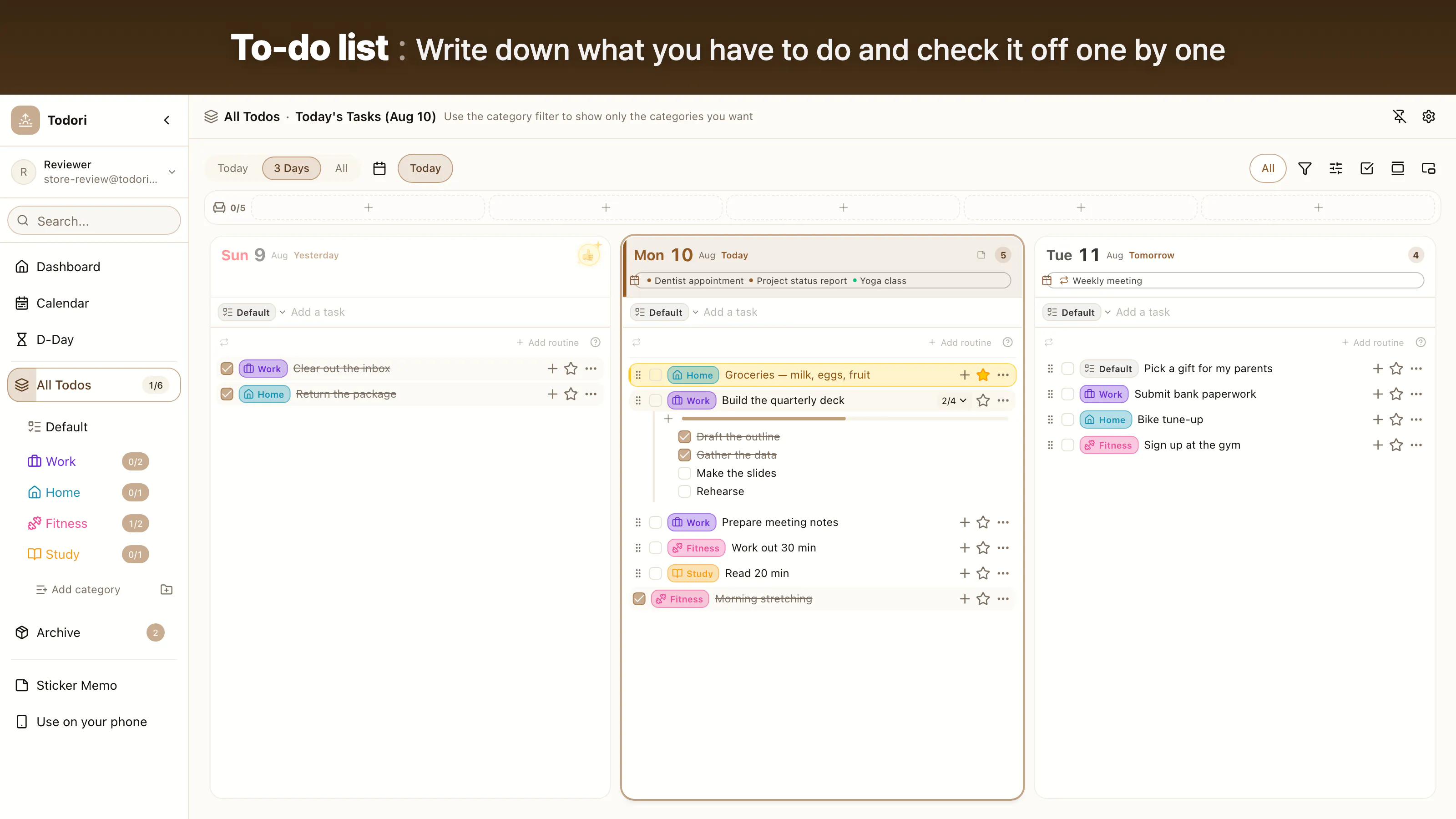Click the quarterly deck progress bar
Screen dimensions: 1456x819
click(844, 419)
